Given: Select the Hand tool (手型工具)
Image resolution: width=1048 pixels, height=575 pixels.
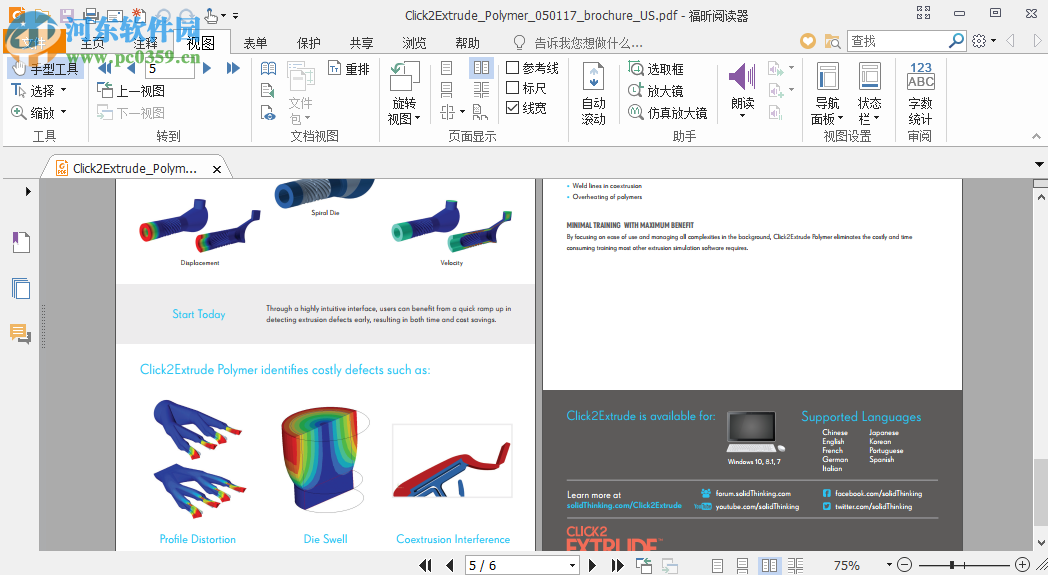Looking at the screenshot, I should click(45, 68).
